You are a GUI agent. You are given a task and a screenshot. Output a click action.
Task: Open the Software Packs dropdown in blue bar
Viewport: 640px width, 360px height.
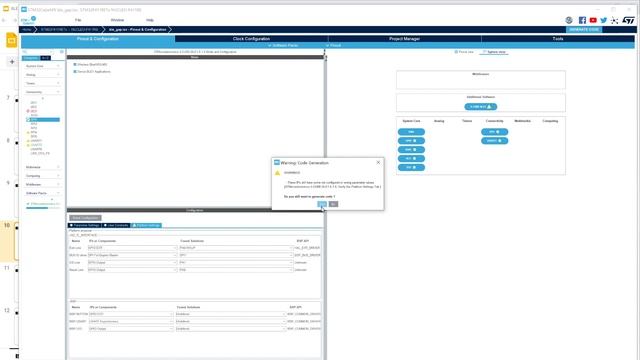283,45
